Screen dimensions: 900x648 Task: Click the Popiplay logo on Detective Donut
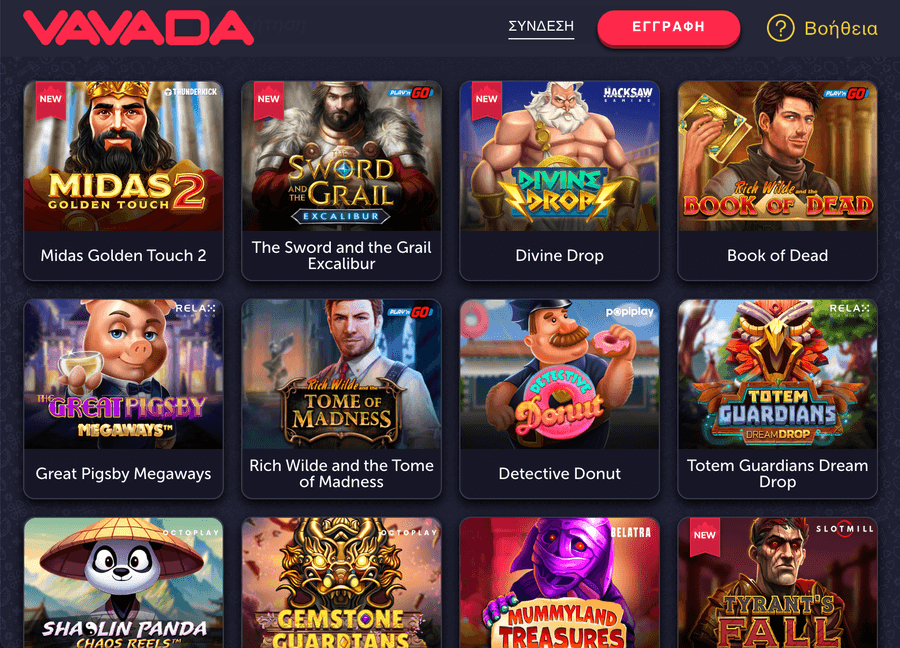tap(630, 312)
